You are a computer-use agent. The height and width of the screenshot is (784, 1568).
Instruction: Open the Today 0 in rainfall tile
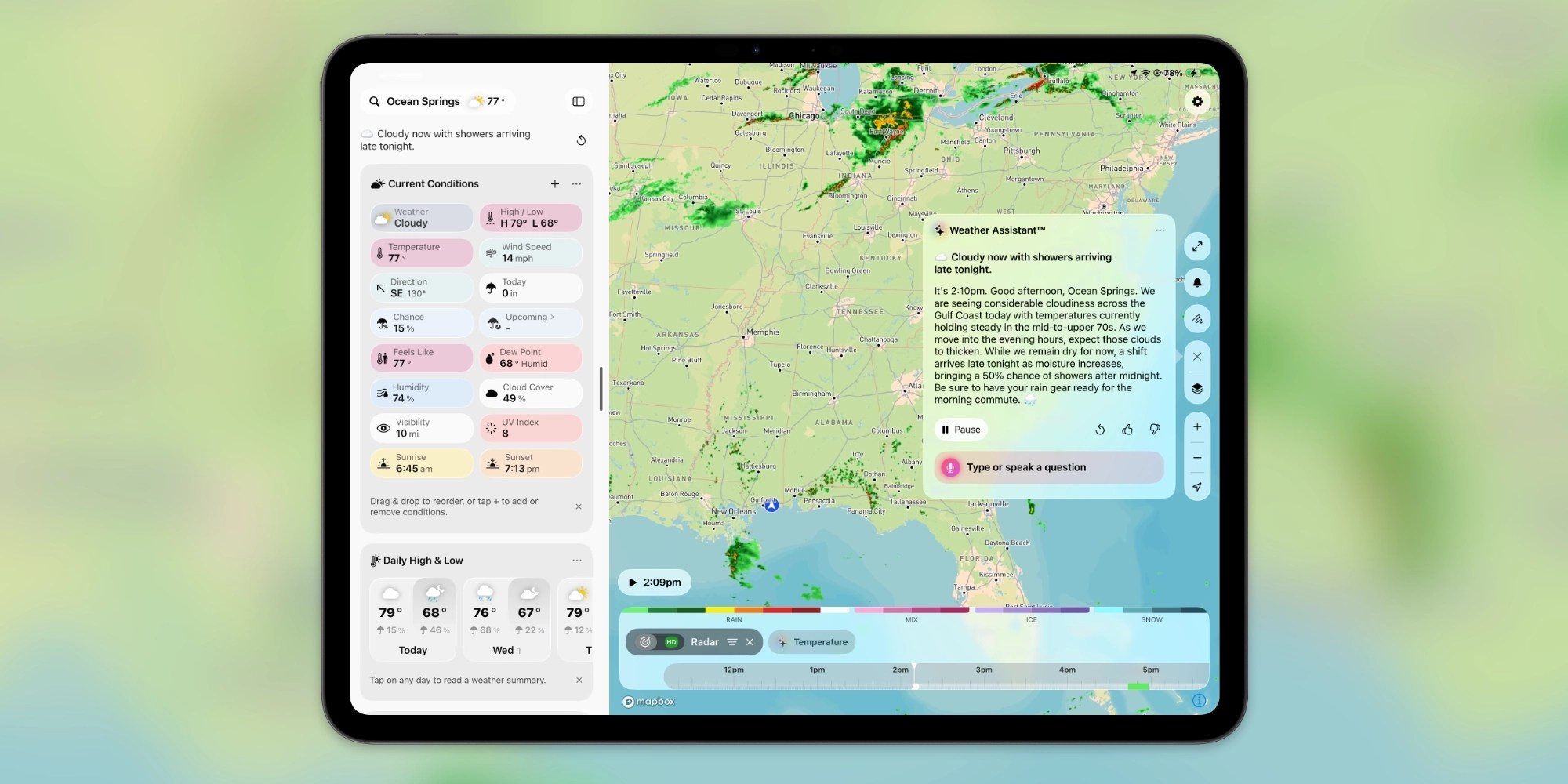pyautogui.click(x=531, y=288)
